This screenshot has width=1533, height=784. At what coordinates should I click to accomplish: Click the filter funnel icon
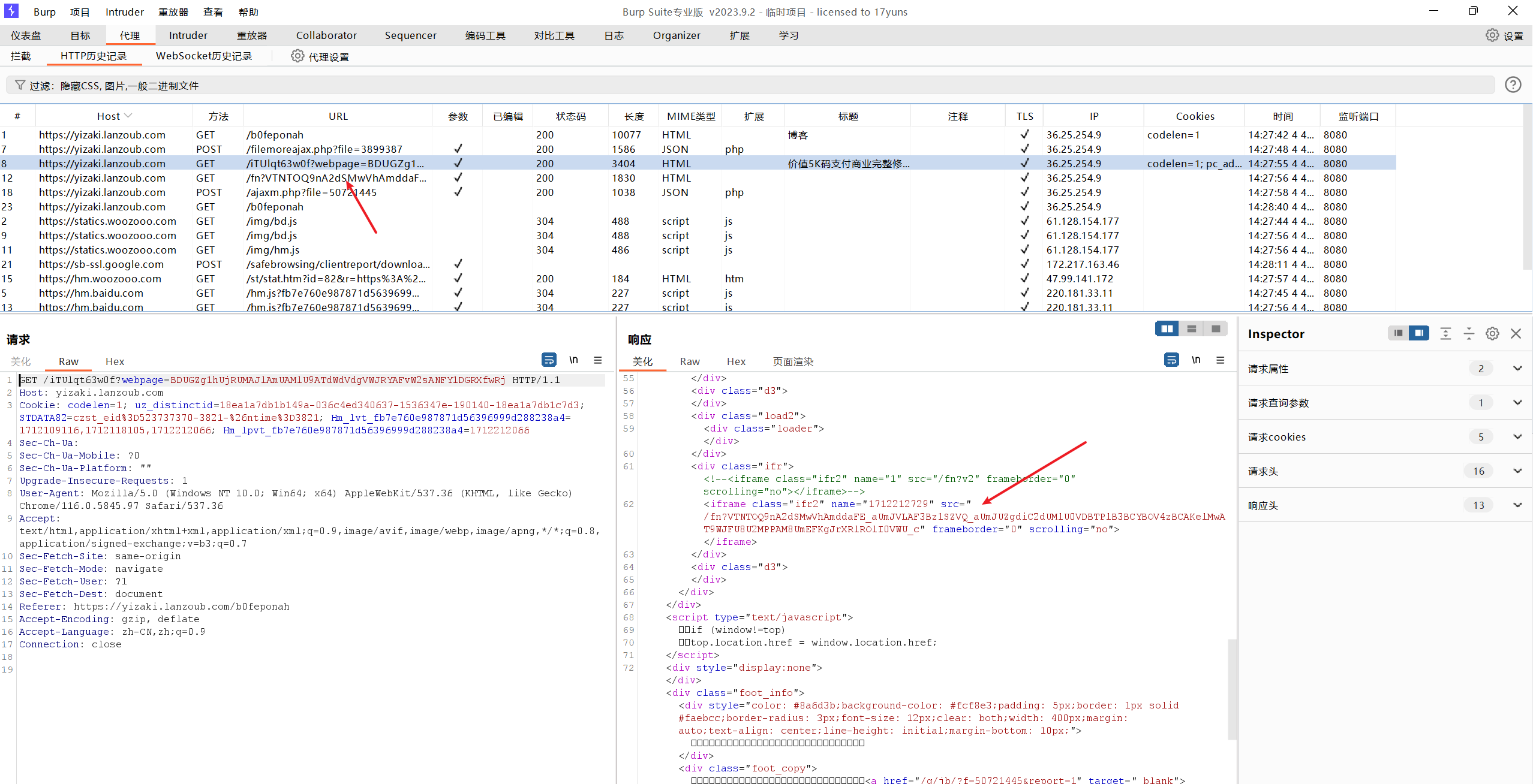20,86
